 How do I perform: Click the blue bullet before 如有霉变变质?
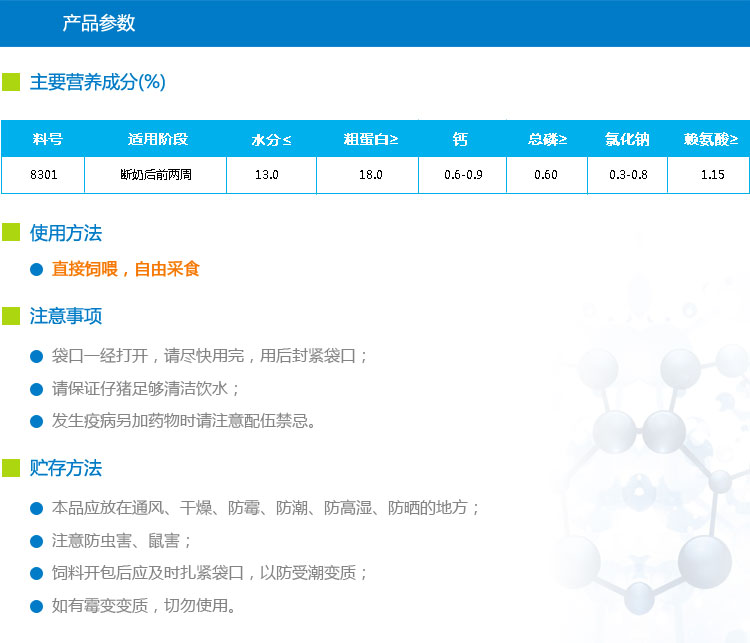[x=37, y=606]
